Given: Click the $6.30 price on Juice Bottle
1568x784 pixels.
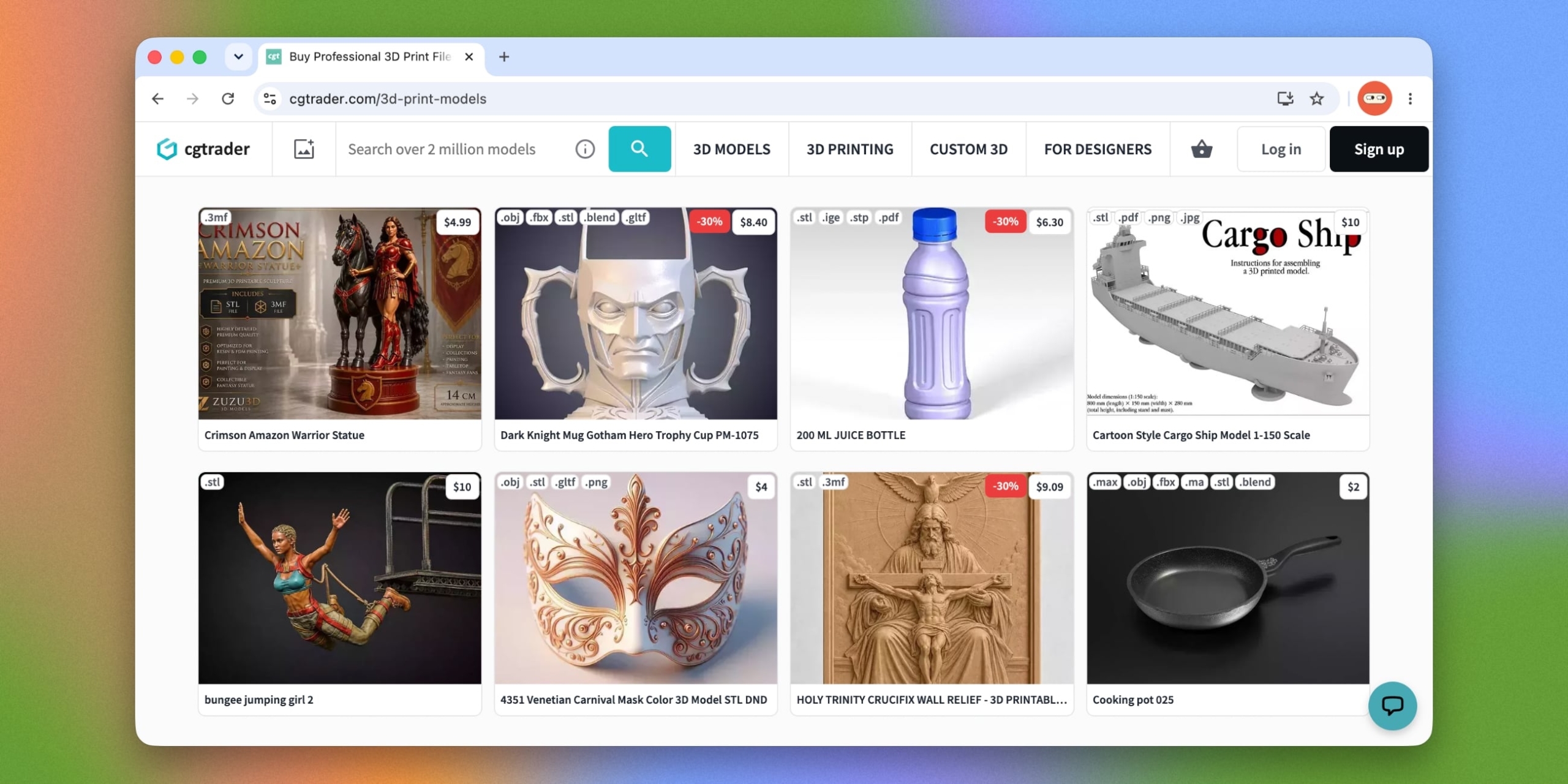Looking at the screenshot, I should pyautogui.click(x=1049, y=222).
